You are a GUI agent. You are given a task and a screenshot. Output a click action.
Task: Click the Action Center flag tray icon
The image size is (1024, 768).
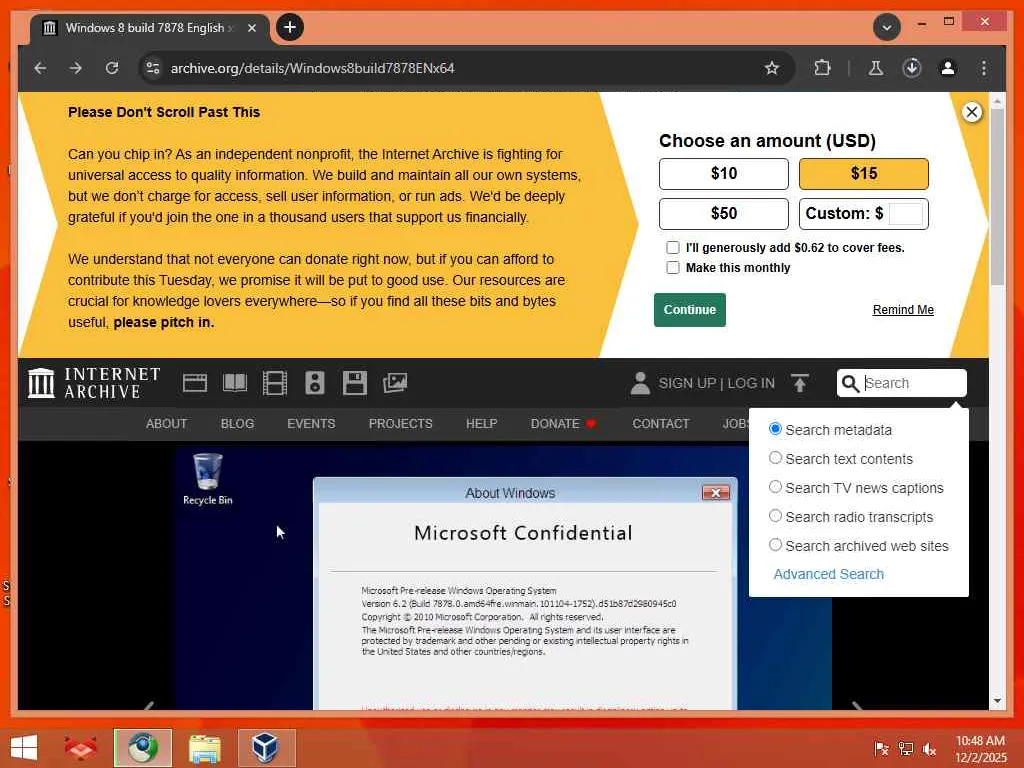coord(881,749)
